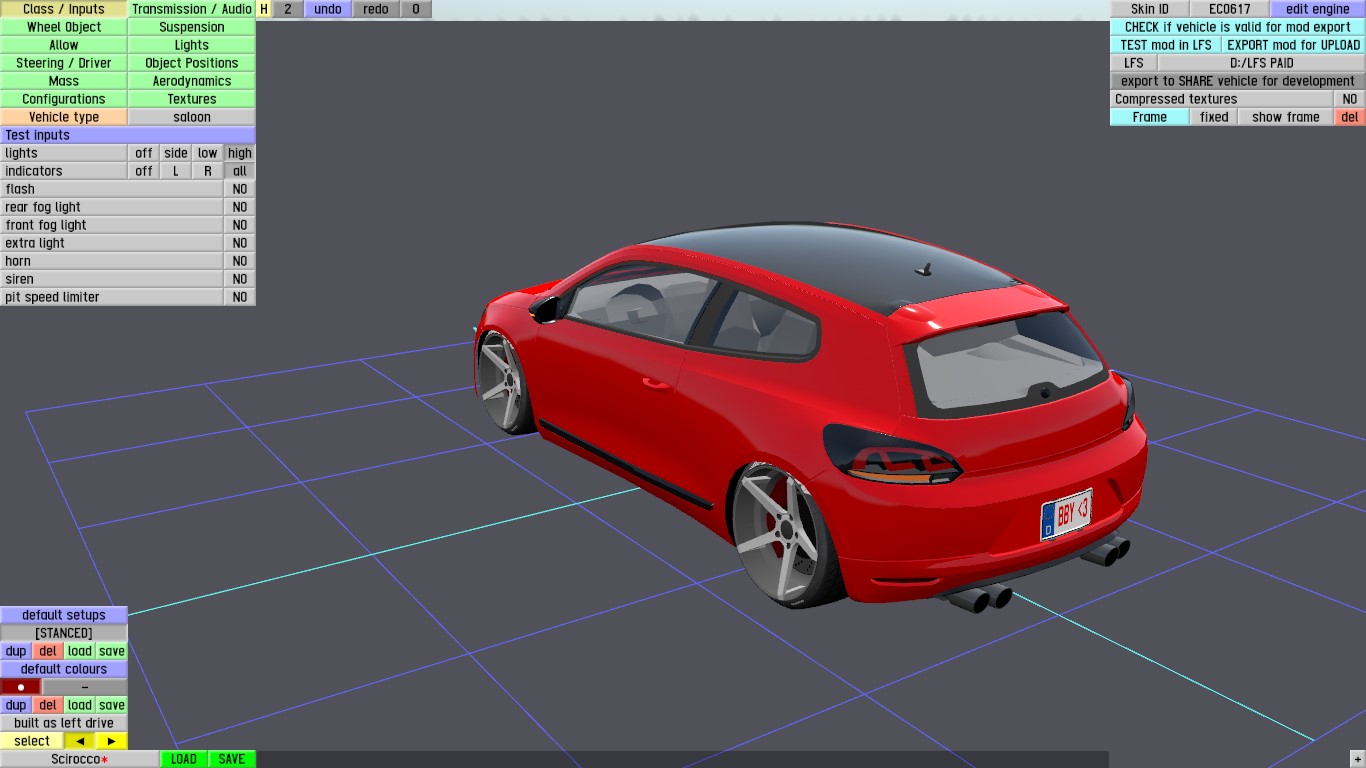The height and width of the screenshot is (768, 1366).
Task: Save the default setup
Action: (x=112, y=651)
